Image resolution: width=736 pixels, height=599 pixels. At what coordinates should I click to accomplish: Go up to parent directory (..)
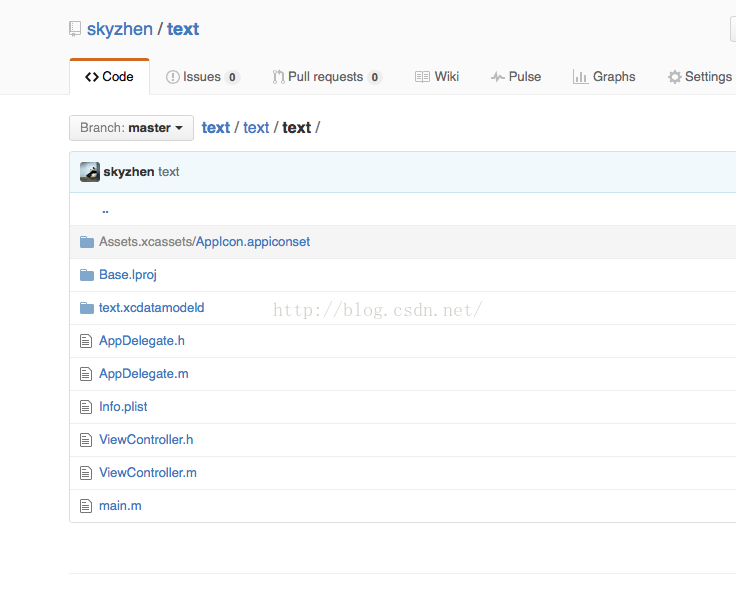(105, 211)
